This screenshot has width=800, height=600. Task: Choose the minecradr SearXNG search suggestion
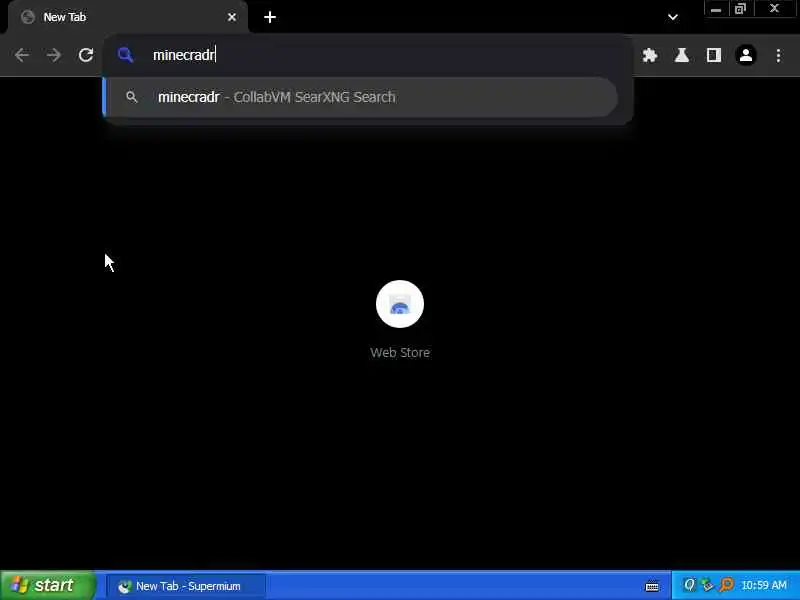(361, 97)
